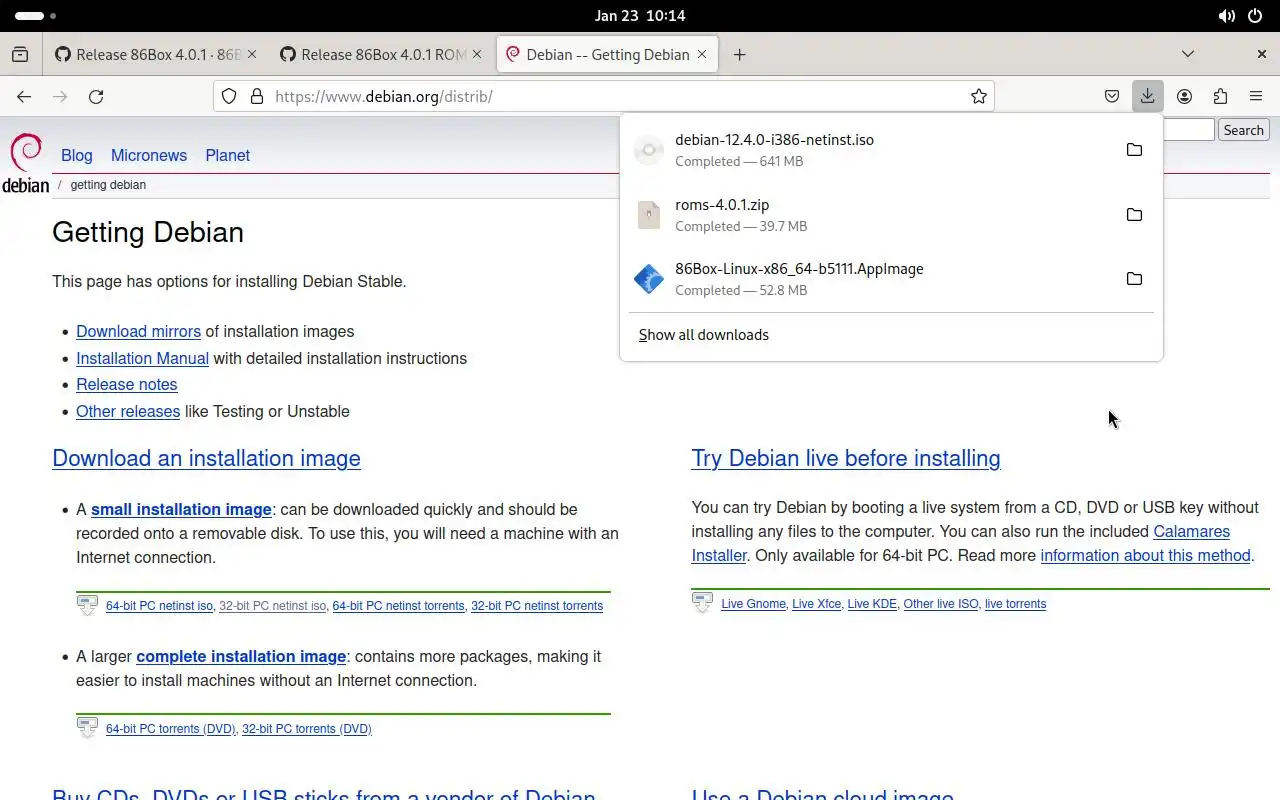Open information about this method link
The height and width of the screenshot is (800, 1280).
pyautogui.click(x=1145, y=555)
